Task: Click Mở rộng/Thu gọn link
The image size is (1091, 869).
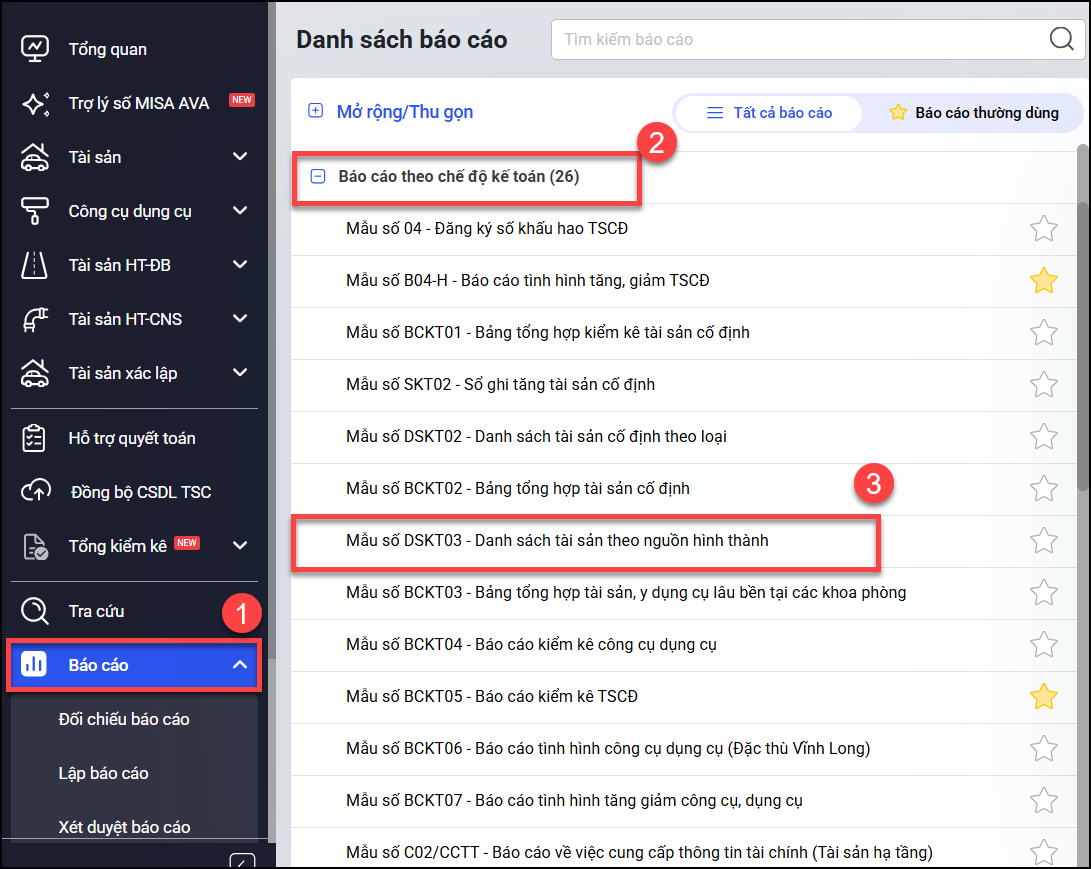Action: click(x=404, y=111)
